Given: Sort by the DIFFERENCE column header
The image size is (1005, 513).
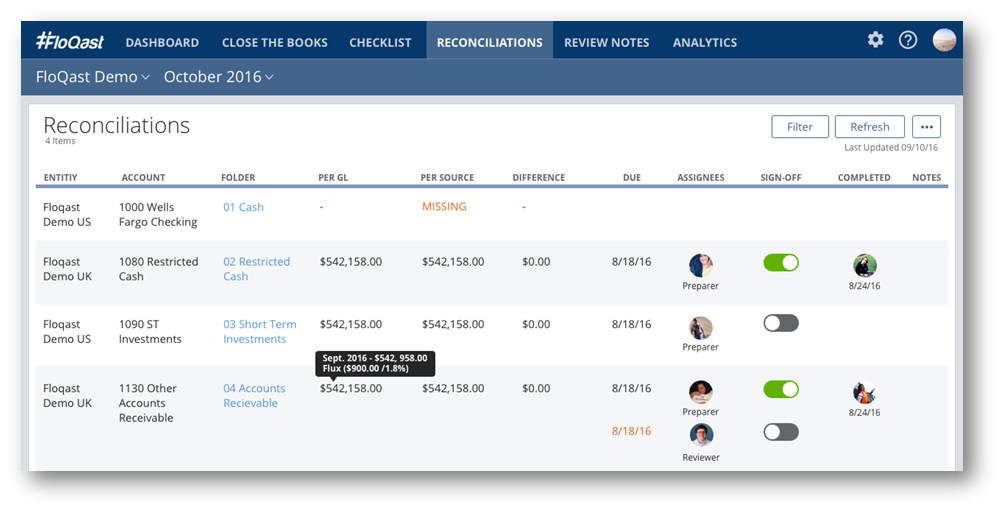Looking at the screenshot, I should click(539, 178).
